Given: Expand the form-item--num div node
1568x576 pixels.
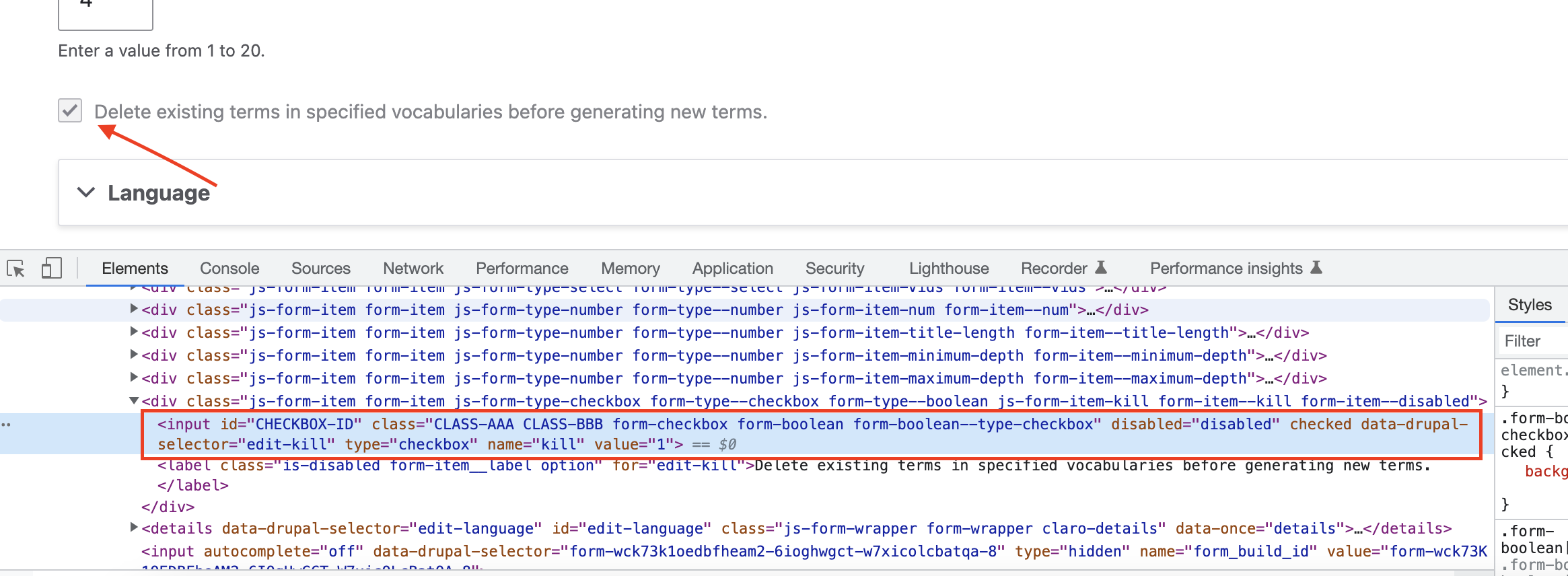Looking at the screenshot, I should click(134, 310).
